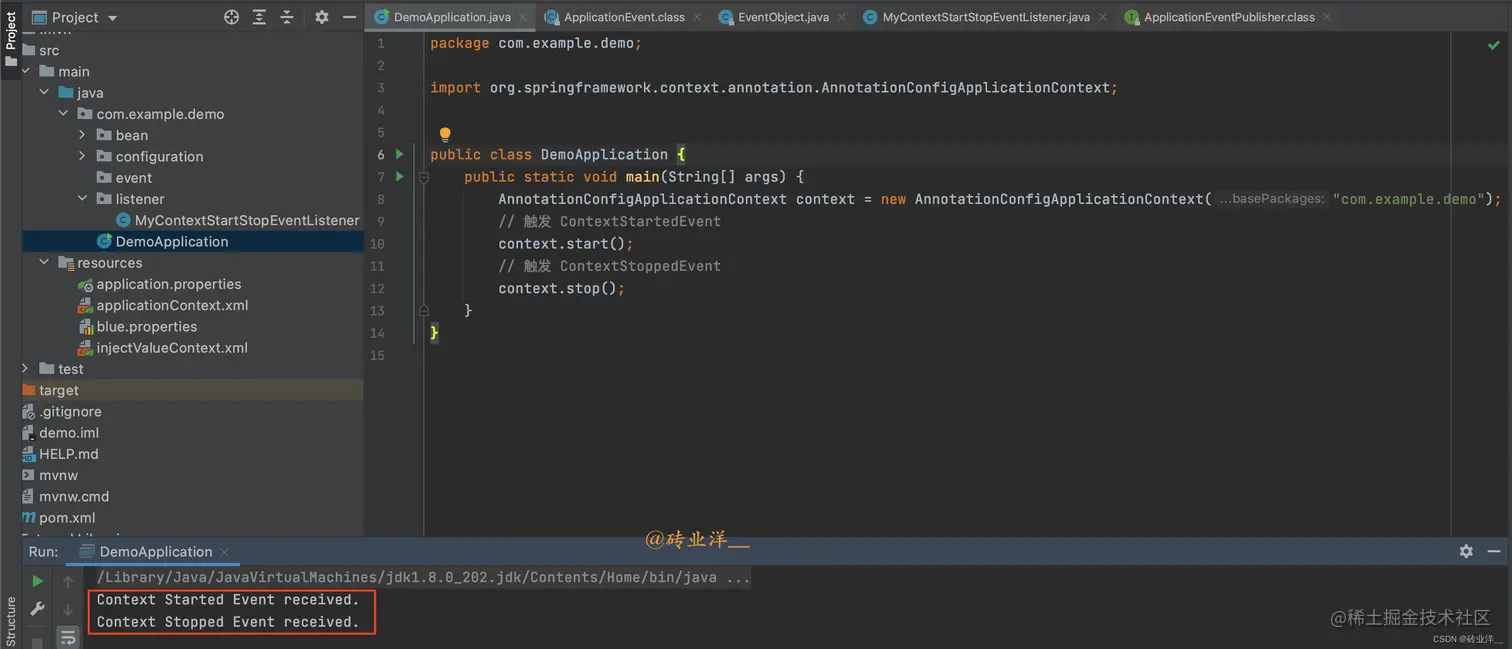Click 'context.start();' code line
1512x649 pixels.
tap(566, 244)
